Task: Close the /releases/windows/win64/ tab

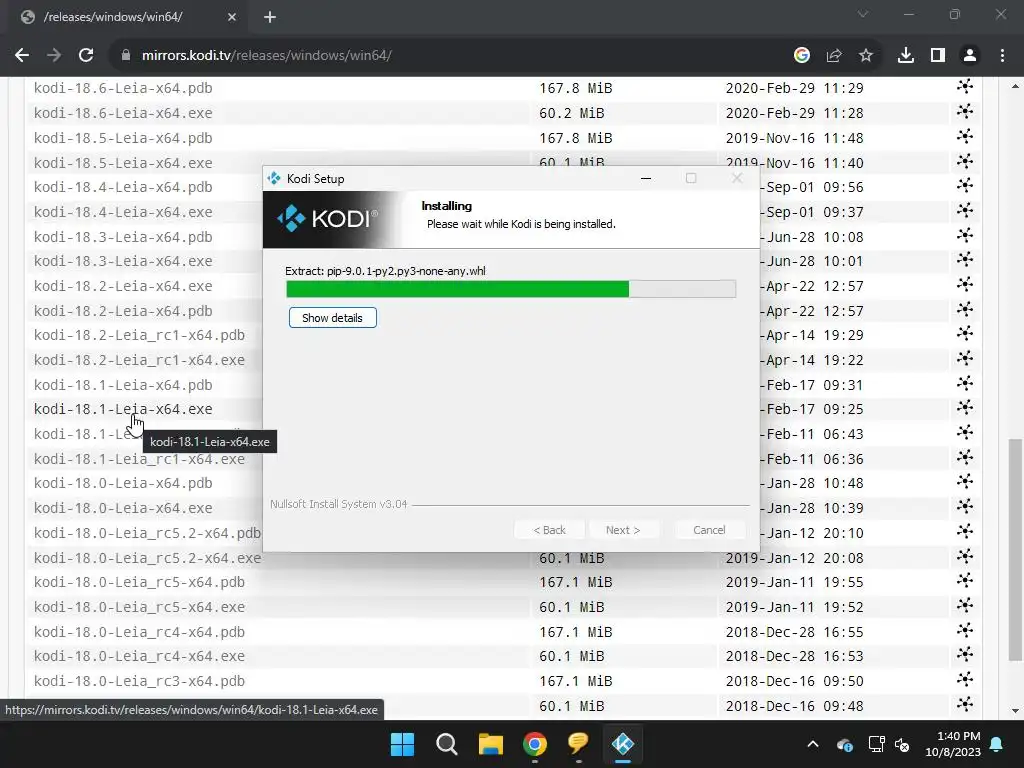Action: (x=232, y=17)
